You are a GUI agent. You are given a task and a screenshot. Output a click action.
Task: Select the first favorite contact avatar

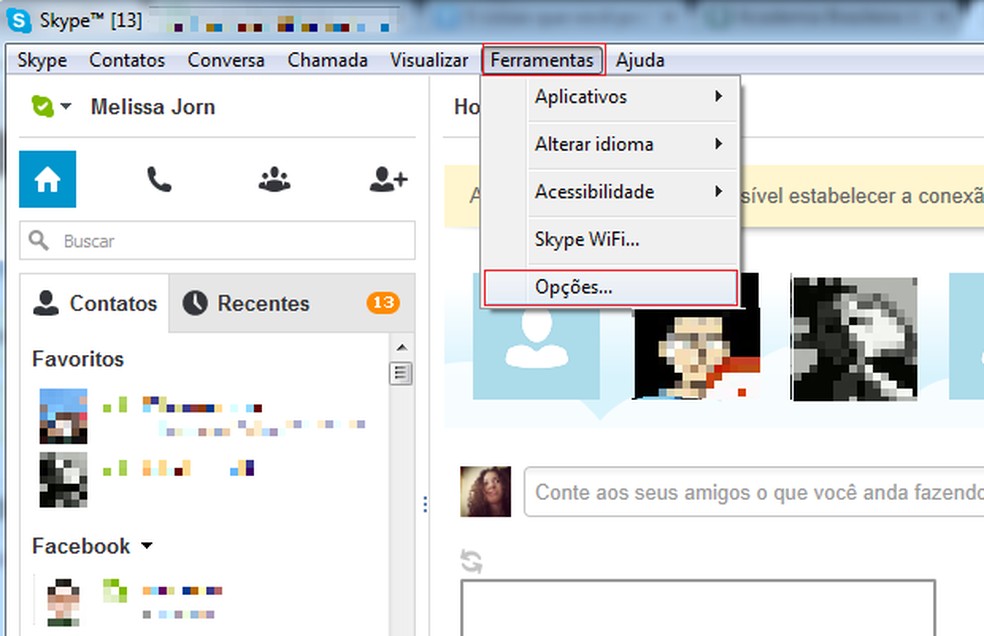pyautogui.click(x=63, y=416)
